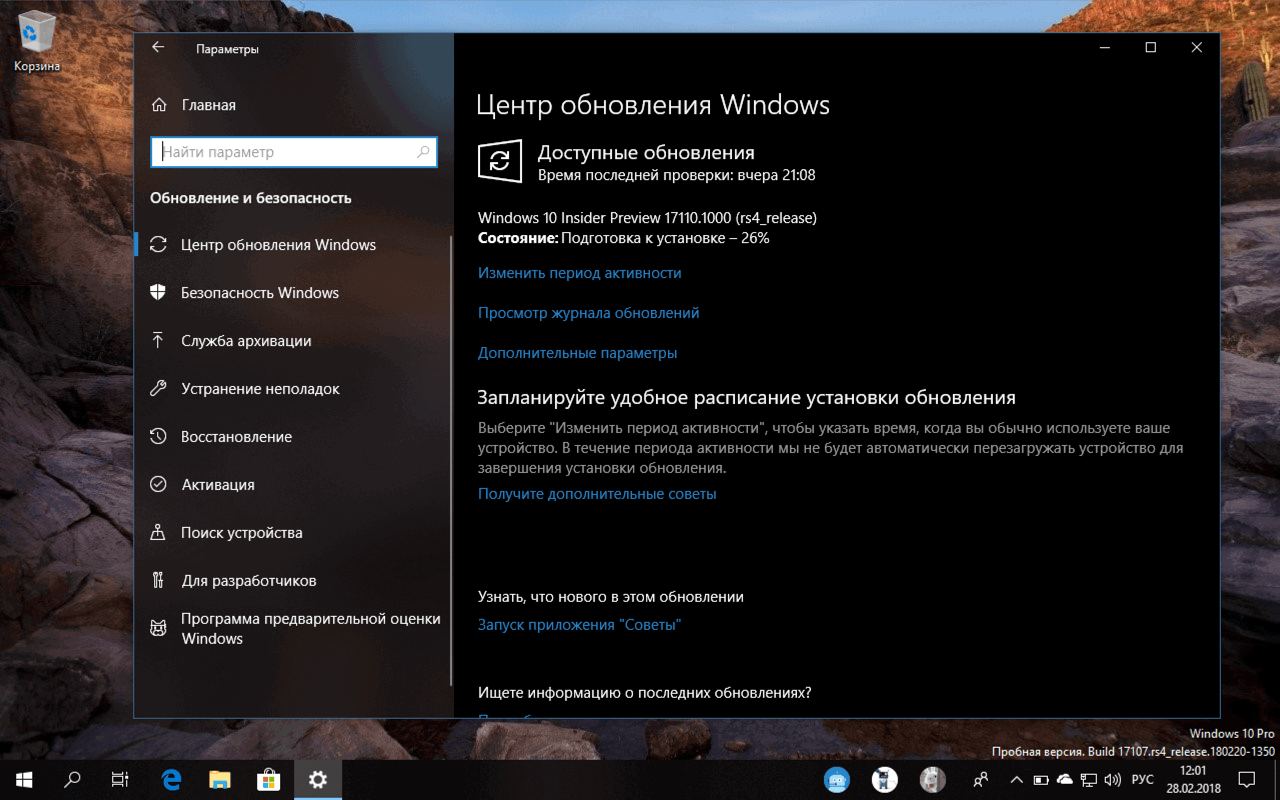Open File Explorer from taskbar
This screenshot has width=1280, height=800.
click(x=220, y=779)
